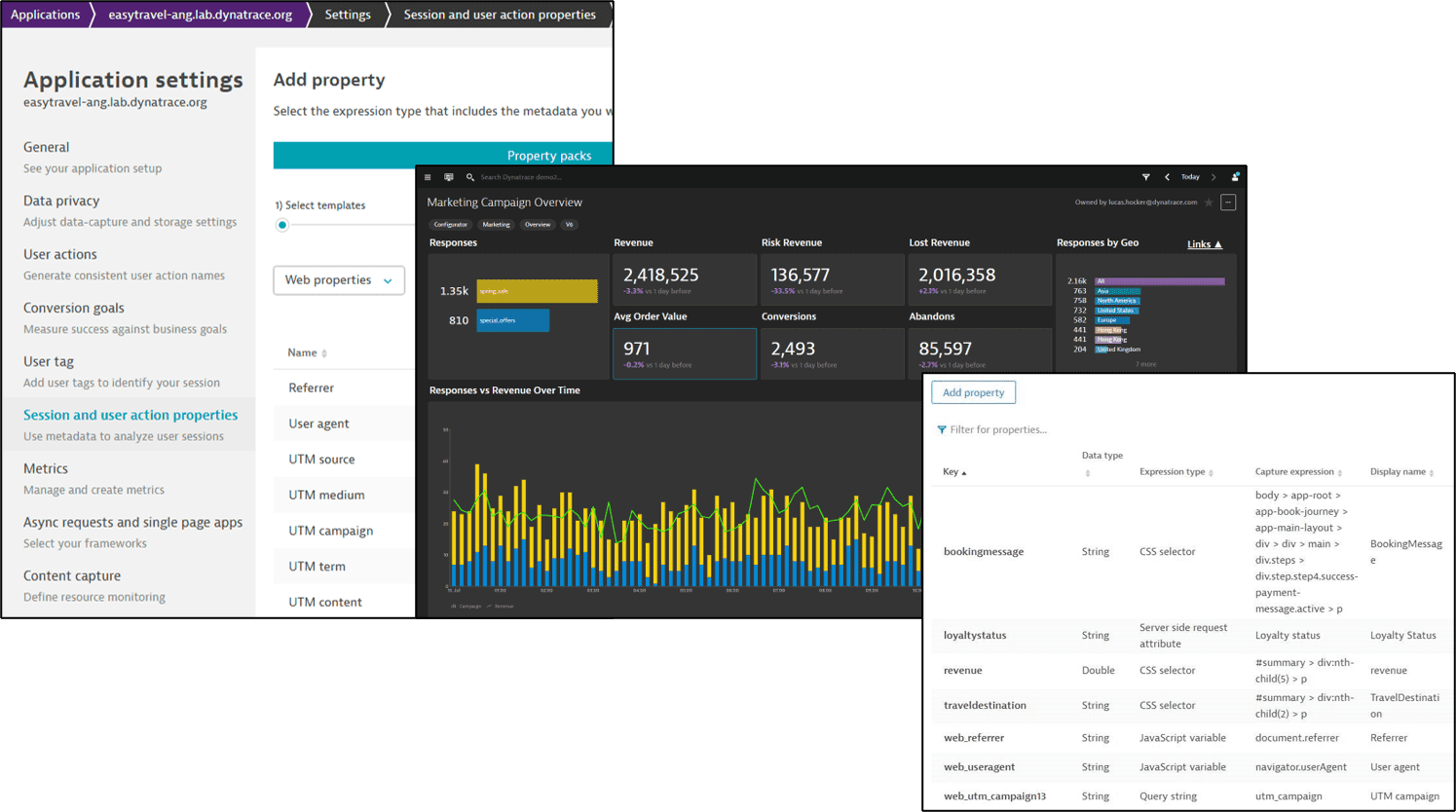Image resolution: width=1456 pixels, height=812 pixels.
Task: Click the V6 tag on dashboard
Action: pyautogui.click(x=570, y=225)
